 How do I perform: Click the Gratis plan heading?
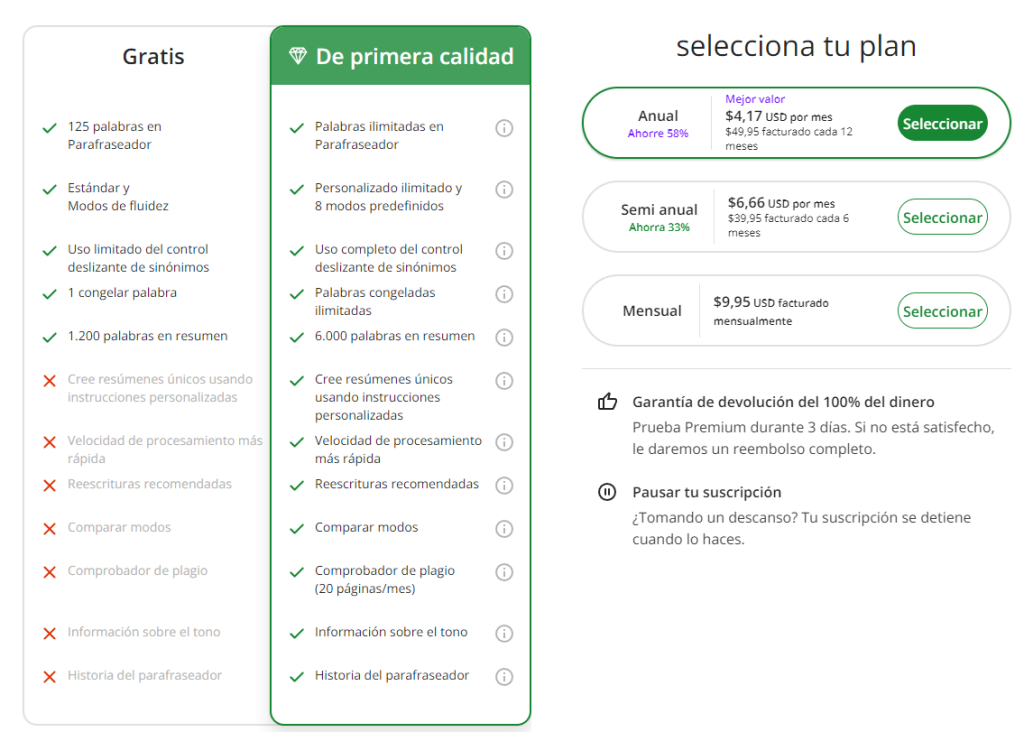(153, 57)
